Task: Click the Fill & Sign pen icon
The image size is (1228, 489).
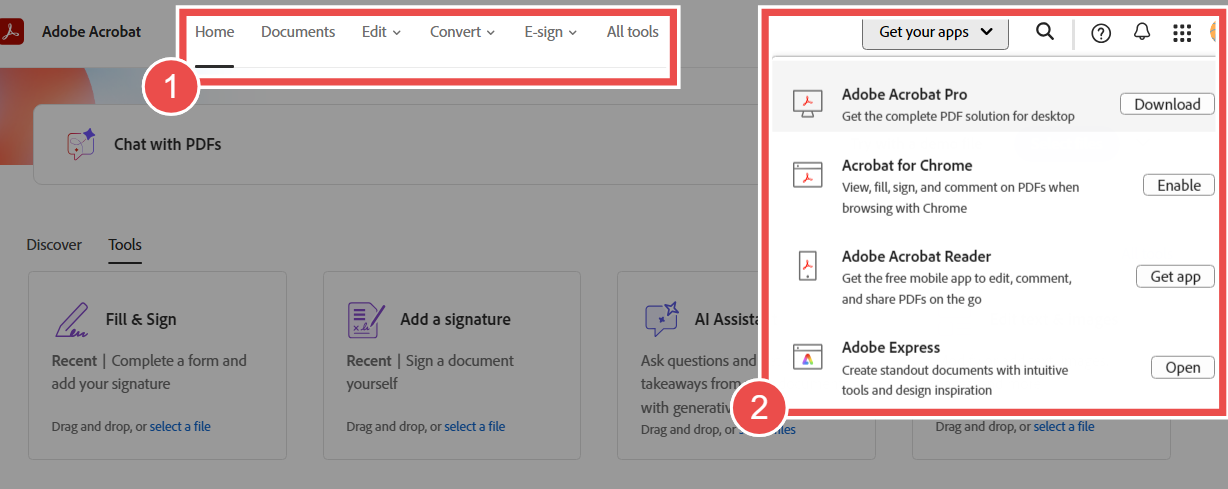Action: 71,320
